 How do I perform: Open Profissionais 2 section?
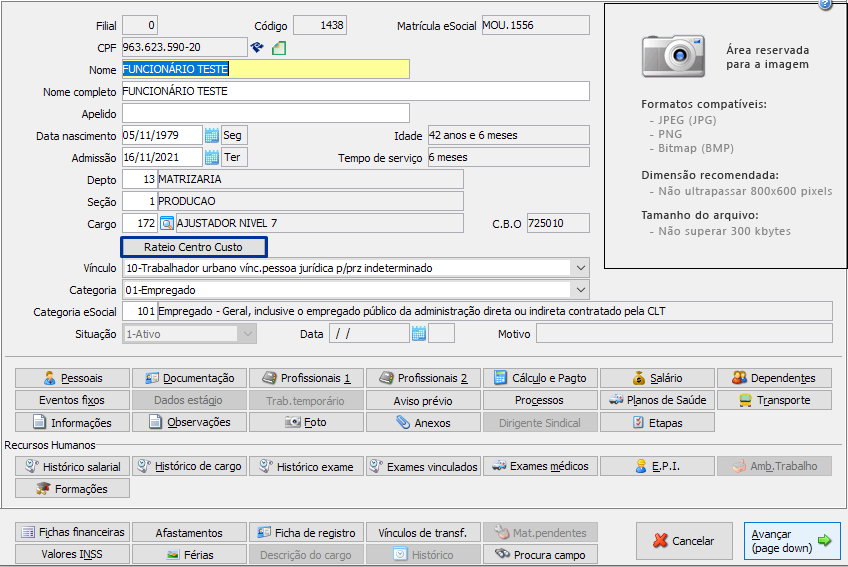coord(423,378)
